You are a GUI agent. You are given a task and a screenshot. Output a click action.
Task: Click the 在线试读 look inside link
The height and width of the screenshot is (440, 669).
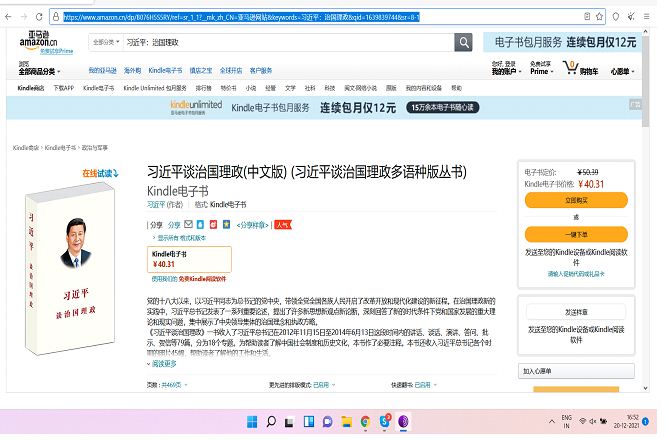click(100, 173)
